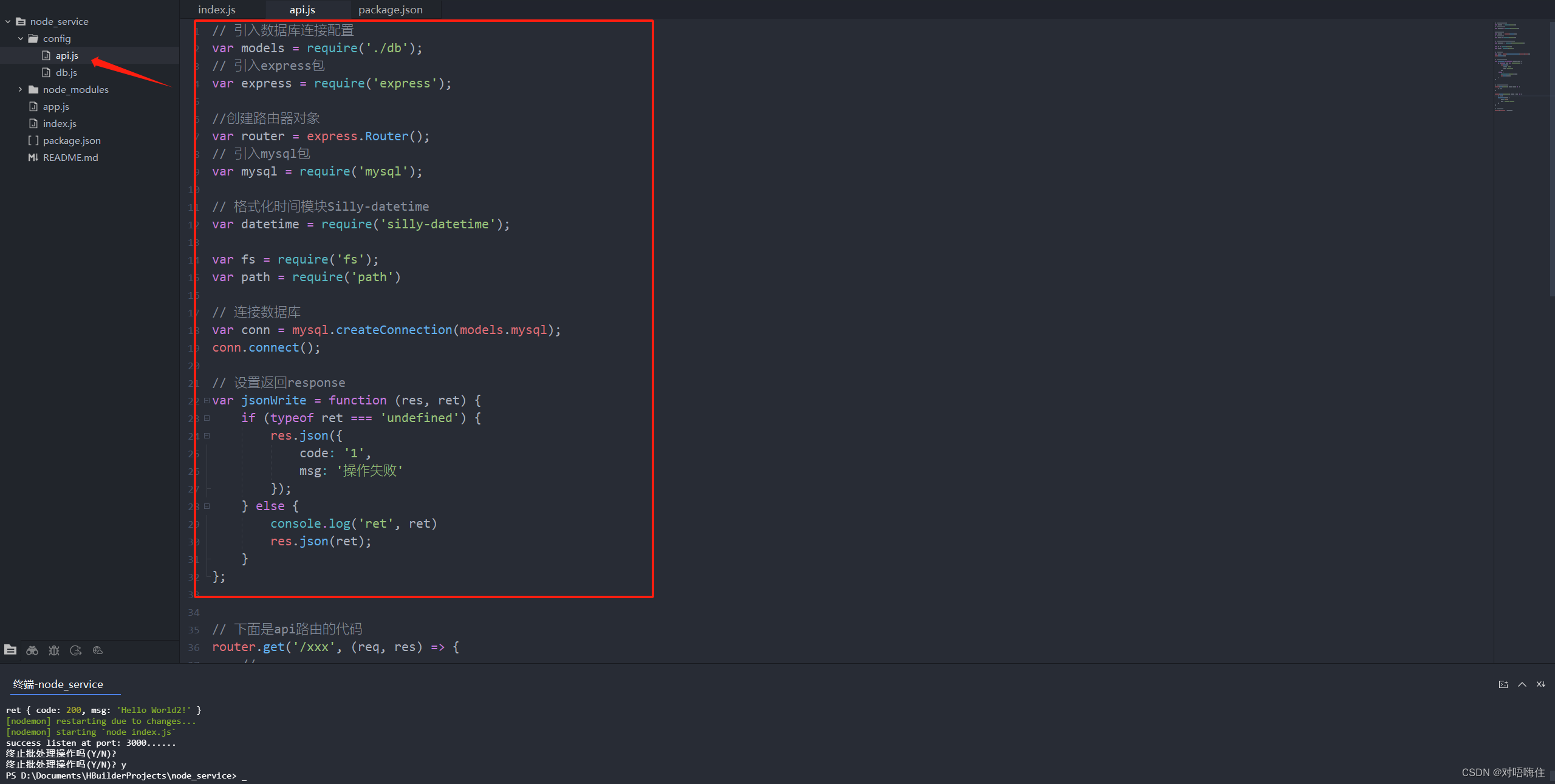Switch to the package.json editor tab
1555x784 pixels.
tap(391, 10)
